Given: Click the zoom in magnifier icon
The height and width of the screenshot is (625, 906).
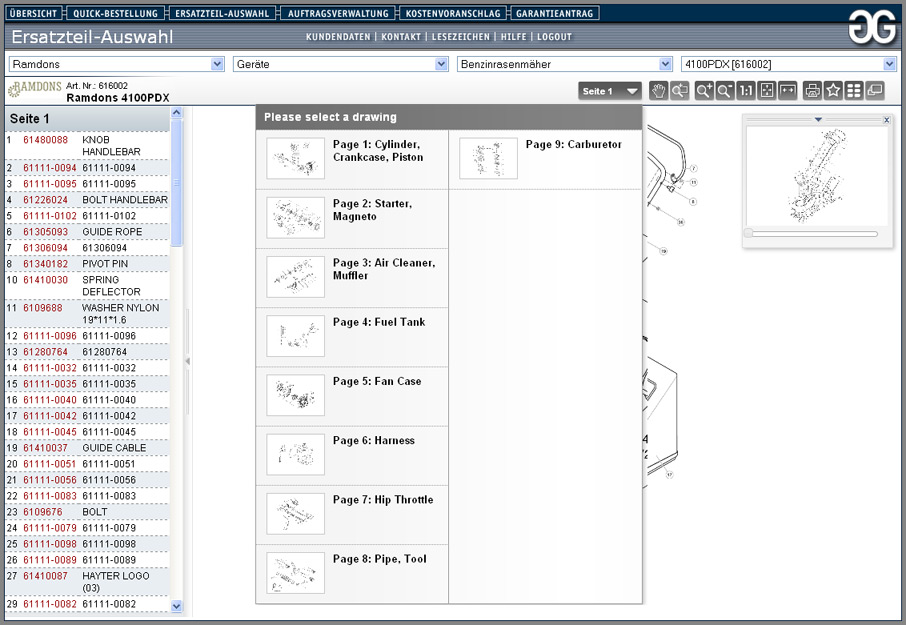Looking at the screenshot, I should pyautogui.click(x=704, y=91).
